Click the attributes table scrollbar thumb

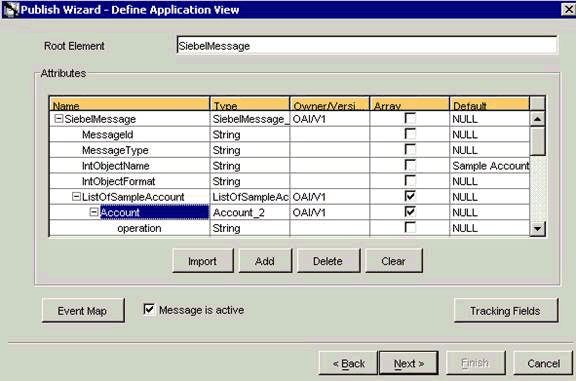point(537,141)
